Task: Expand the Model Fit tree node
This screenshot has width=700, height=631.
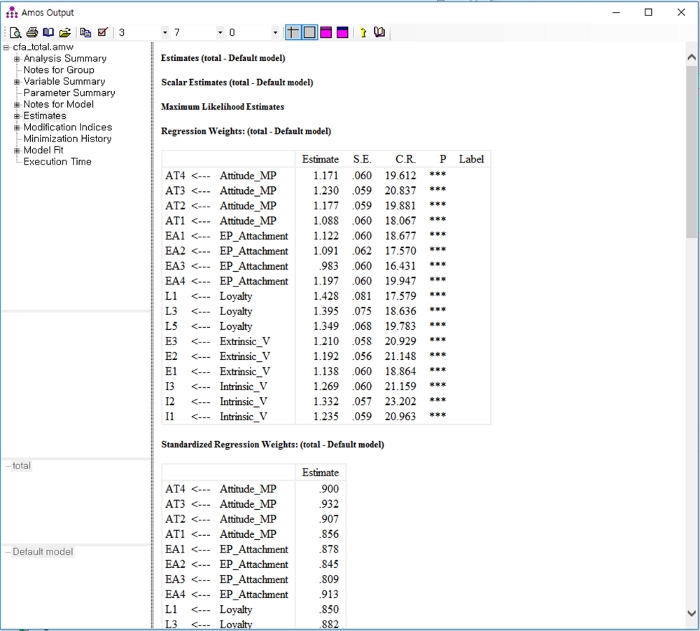Action: tap(17, 150)
